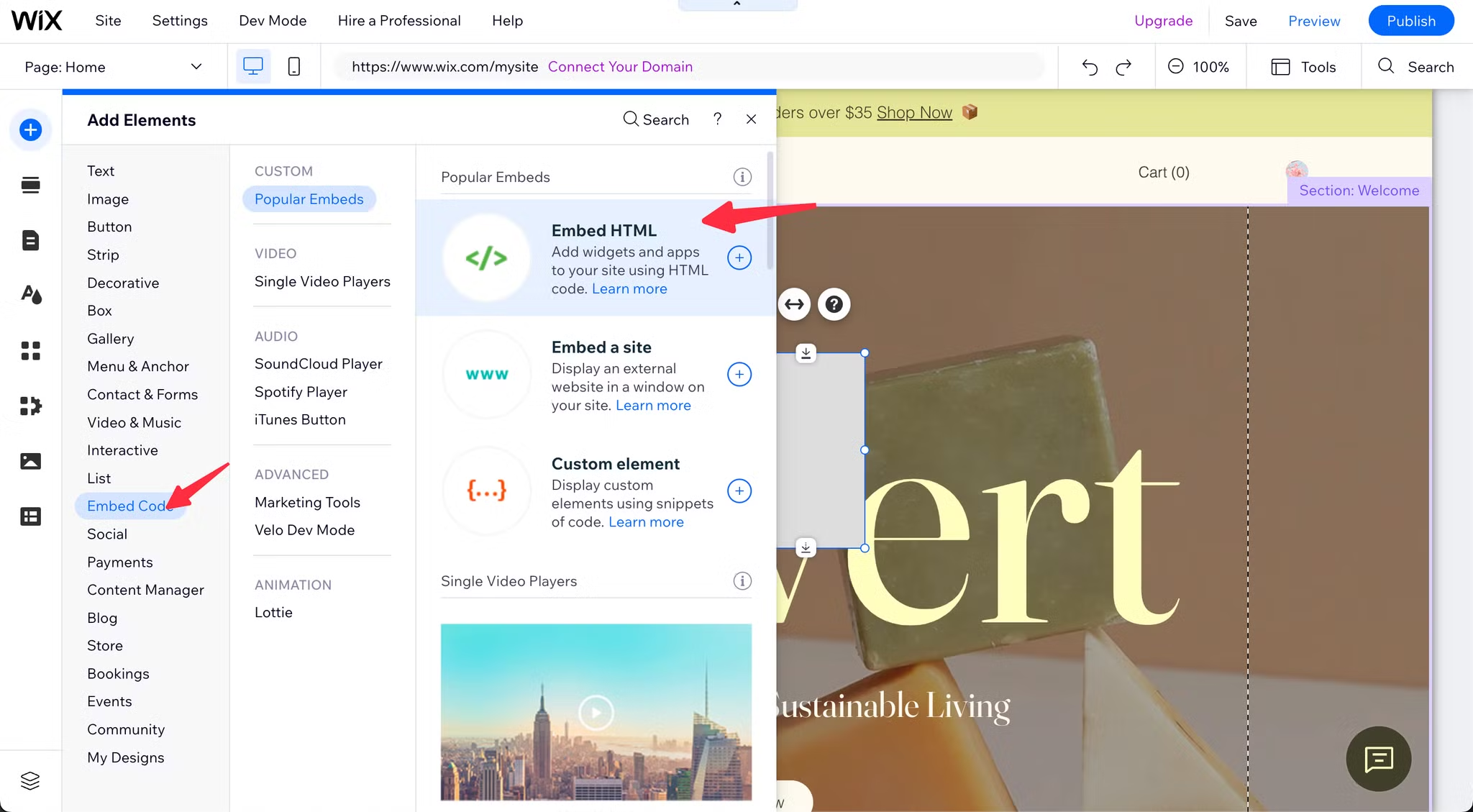The image size is (1473, 812).
Task: Click the city skyline video thumbnail
Action: click(x=596, y=712)
